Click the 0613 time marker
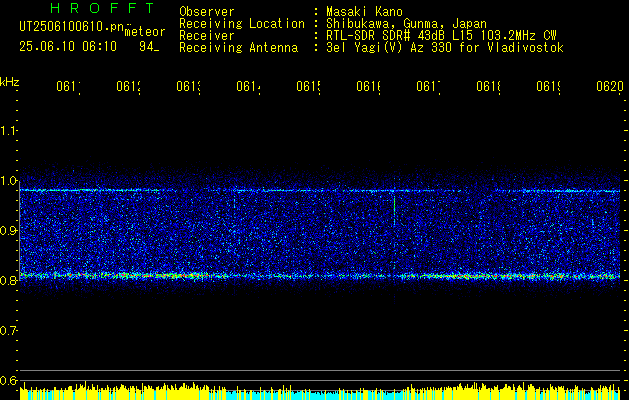 click(x=188, y=87)
